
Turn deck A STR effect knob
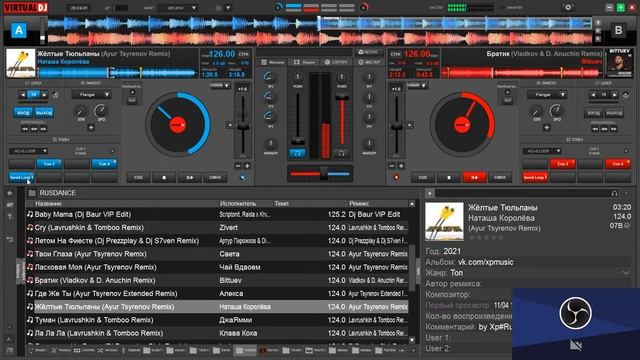[81, 111]
